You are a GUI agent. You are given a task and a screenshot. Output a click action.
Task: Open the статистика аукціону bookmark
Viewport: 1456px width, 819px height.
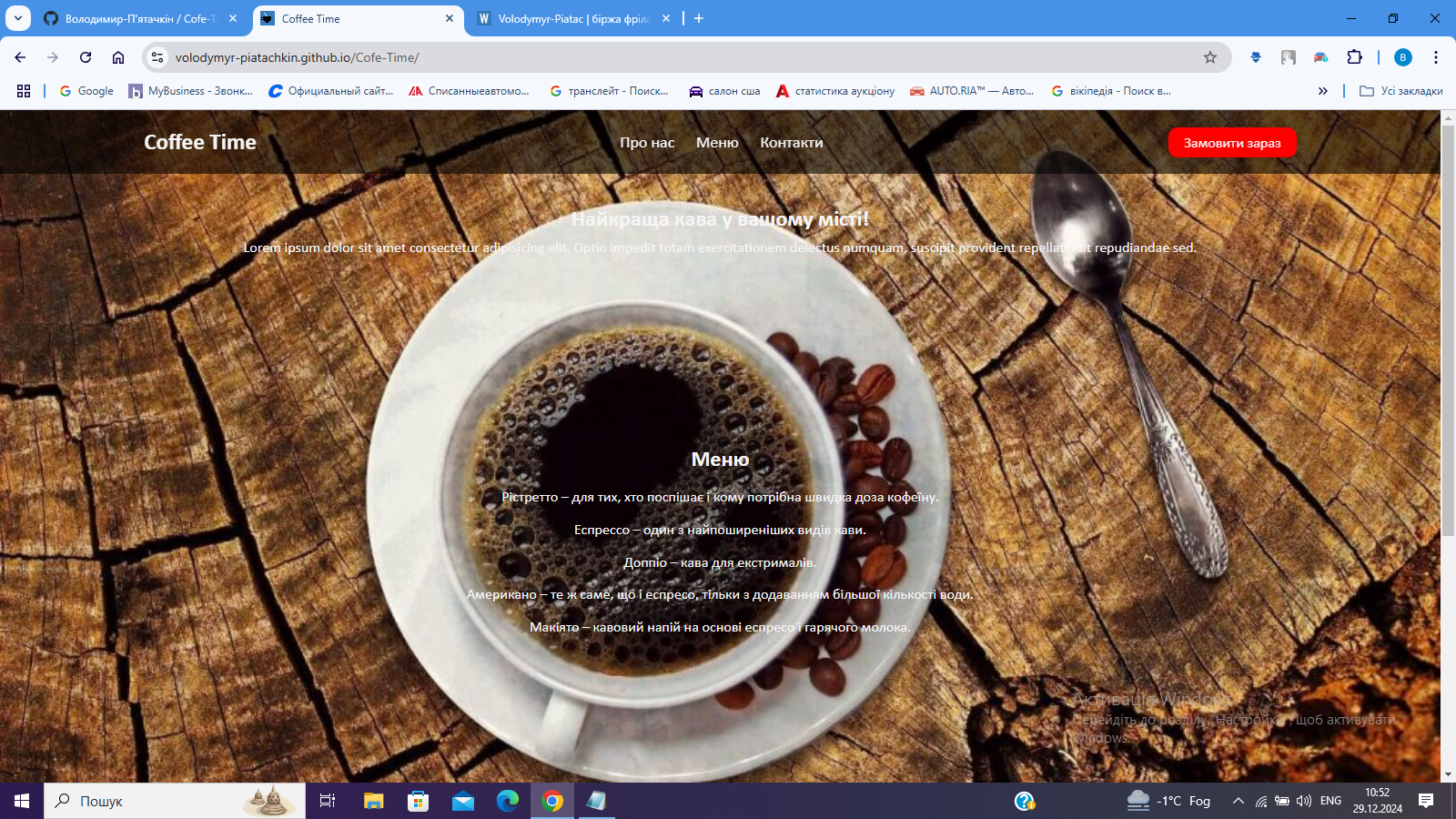[x=835, y=91]
